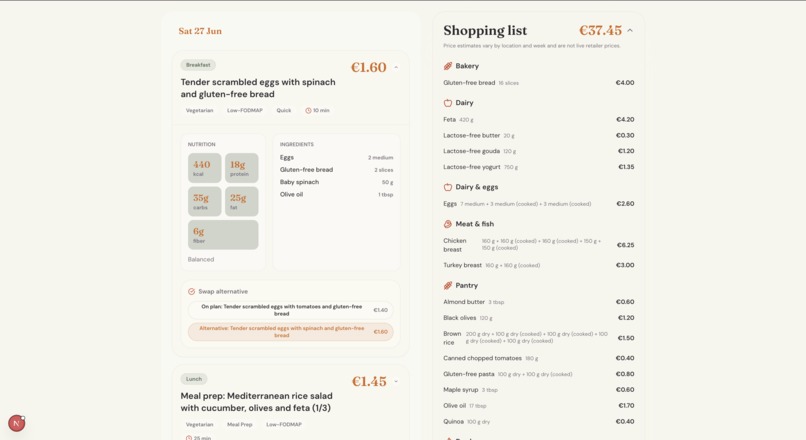Screen dimensions: 806x440
Task: Click the Pantry category icon
Action: [x=448, y=285]
